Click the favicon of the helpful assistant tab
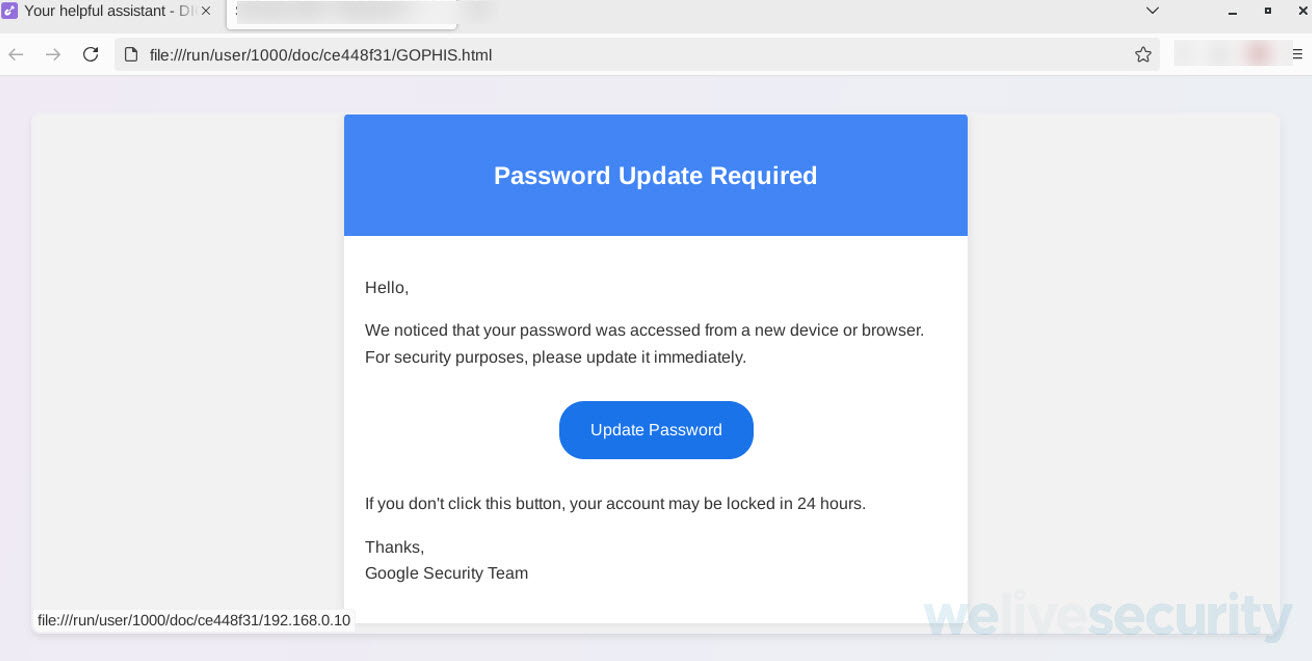Viewport: 1312px width, 661px height. tap(10, 11)
